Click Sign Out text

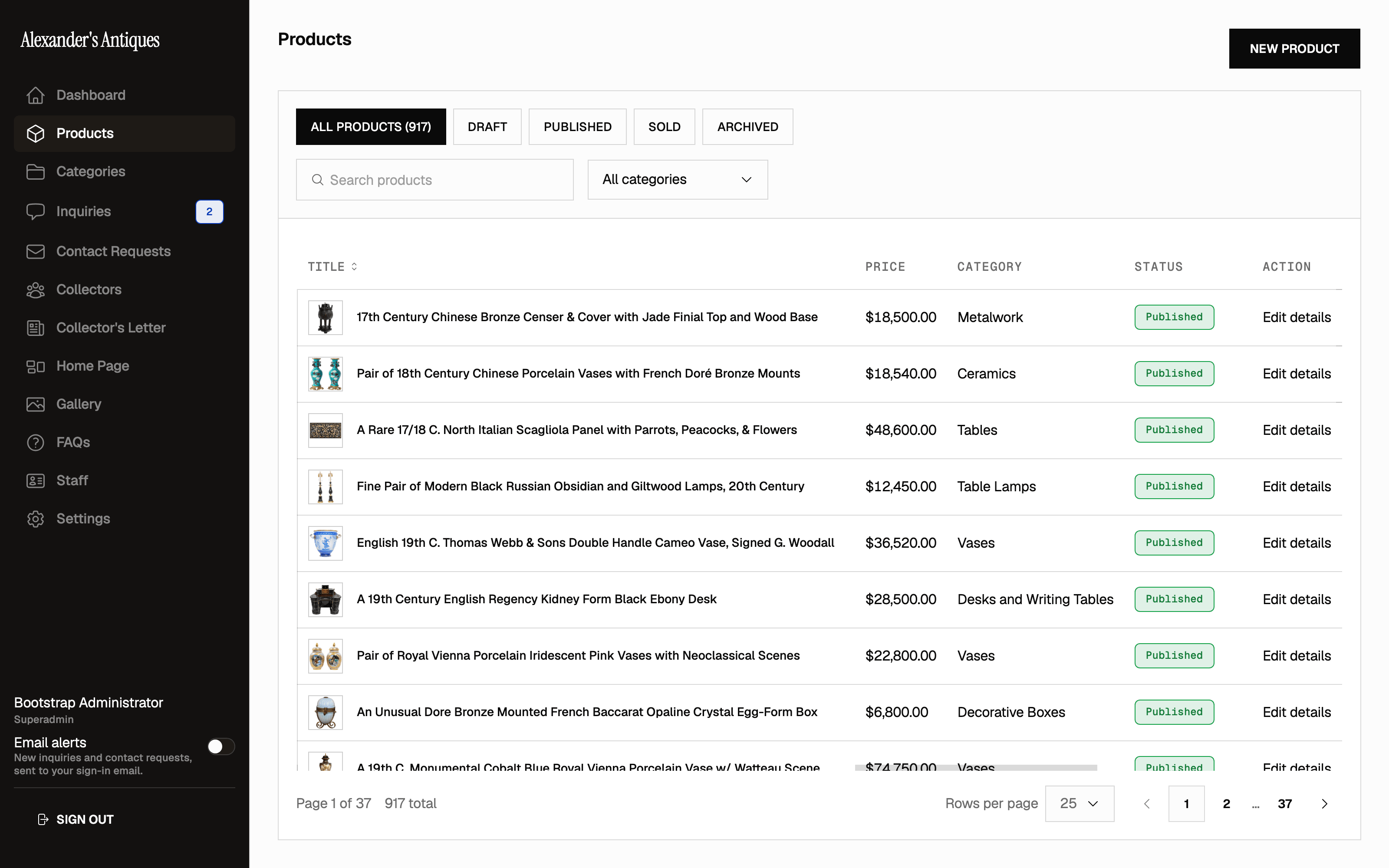pos(85,819)
